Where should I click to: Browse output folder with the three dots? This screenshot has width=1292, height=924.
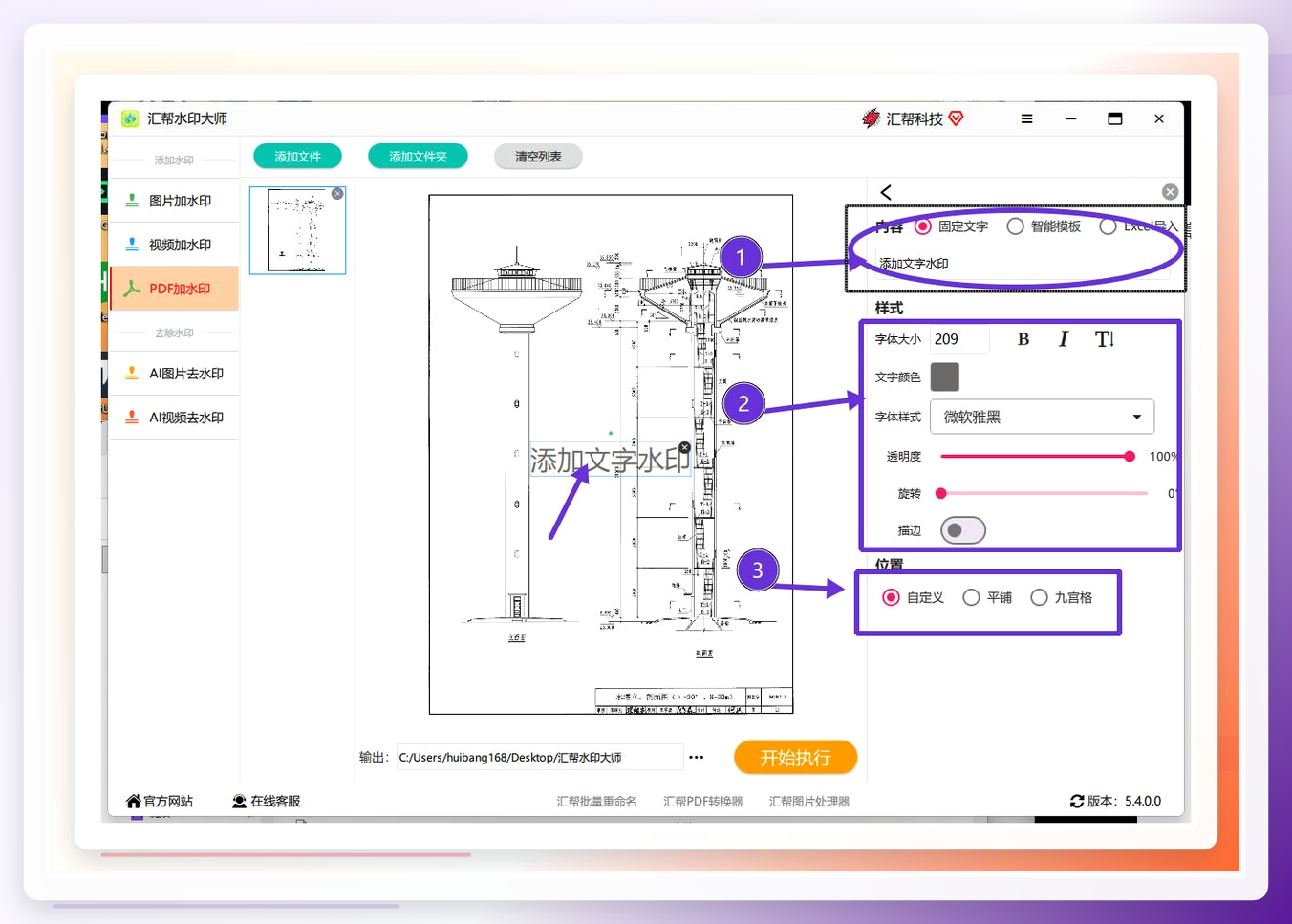click(697, 757)
